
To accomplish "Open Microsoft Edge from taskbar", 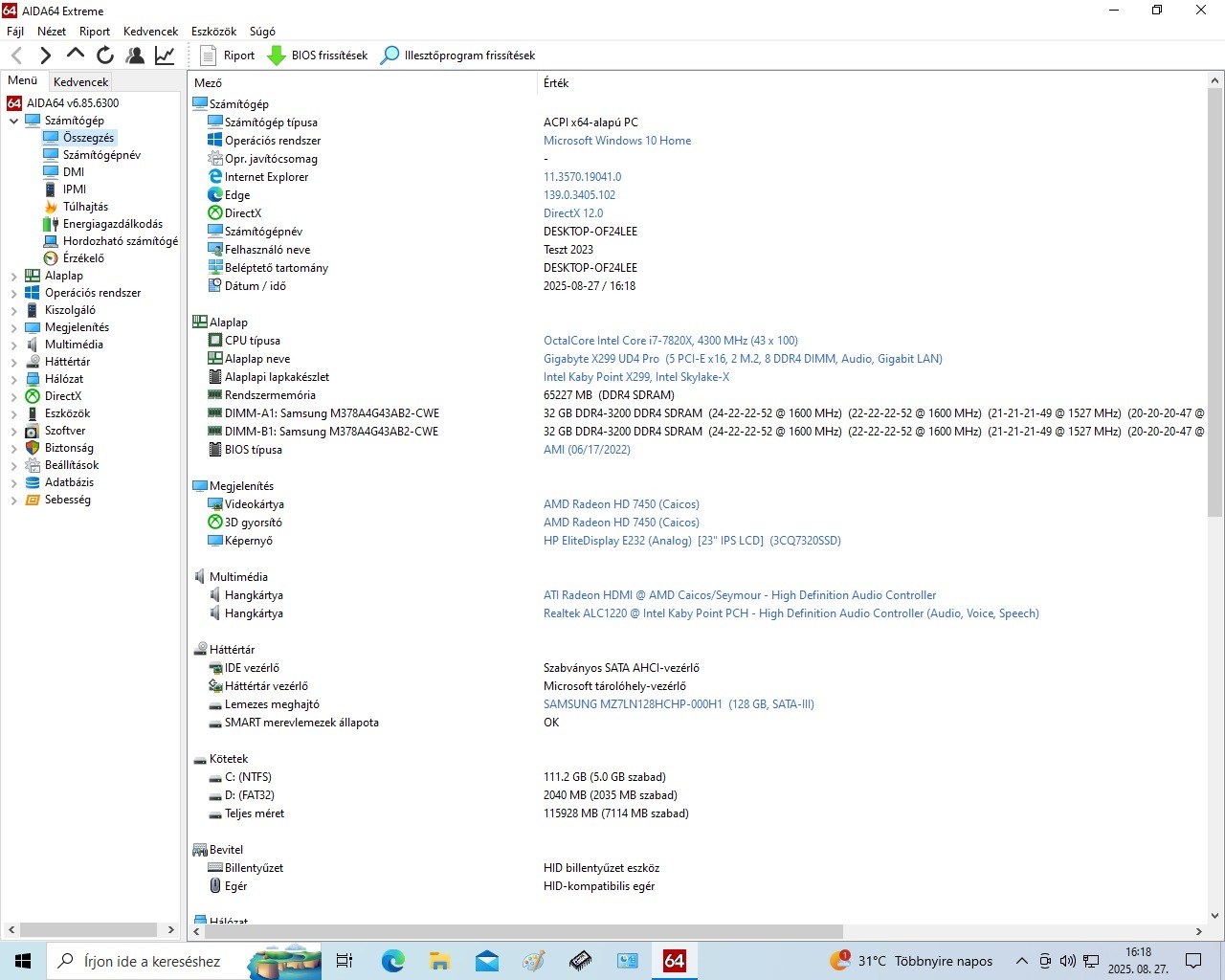I will [x=392, y=961].
